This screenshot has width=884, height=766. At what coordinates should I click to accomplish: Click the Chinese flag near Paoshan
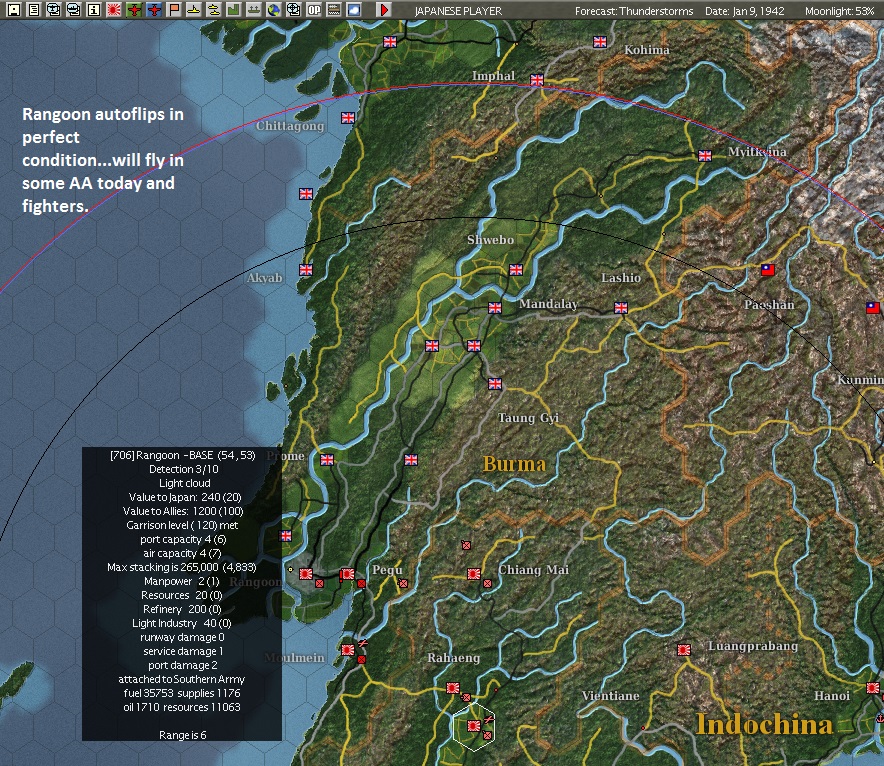(x=768, y=270)
